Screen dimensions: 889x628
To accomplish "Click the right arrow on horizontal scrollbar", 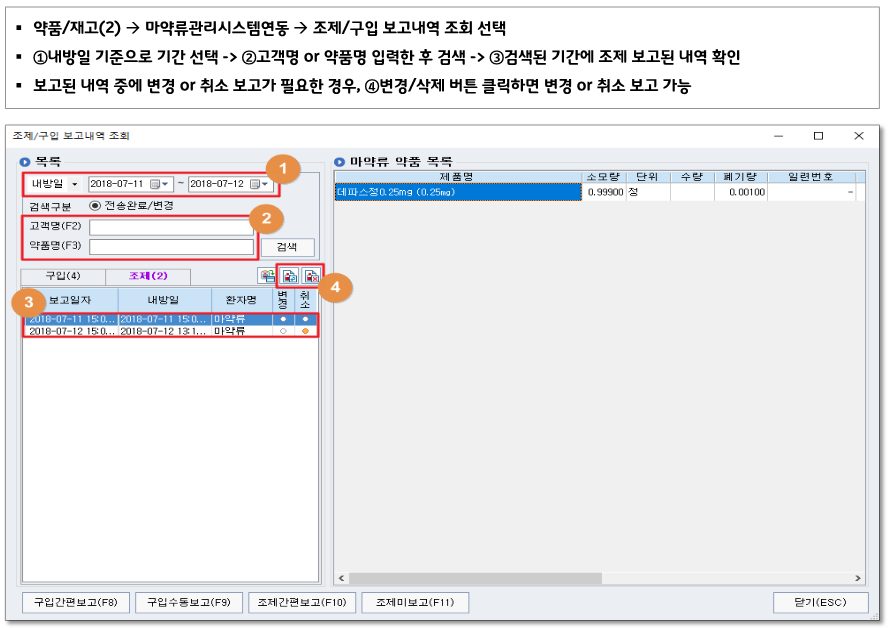I will 859,578.
